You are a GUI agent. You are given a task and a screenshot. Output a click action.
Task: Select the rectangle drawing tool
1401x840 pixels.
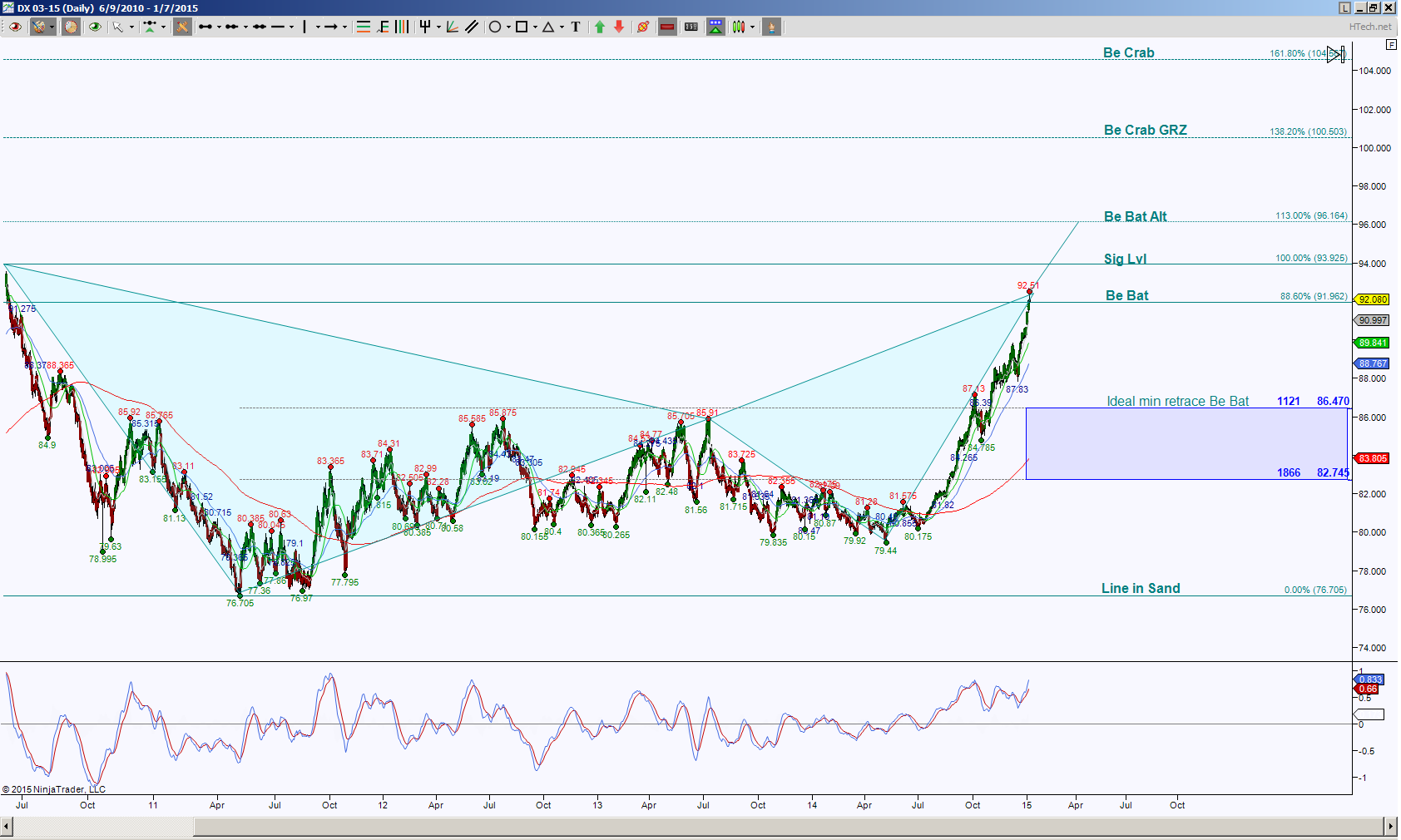click(x=522, y=27)
